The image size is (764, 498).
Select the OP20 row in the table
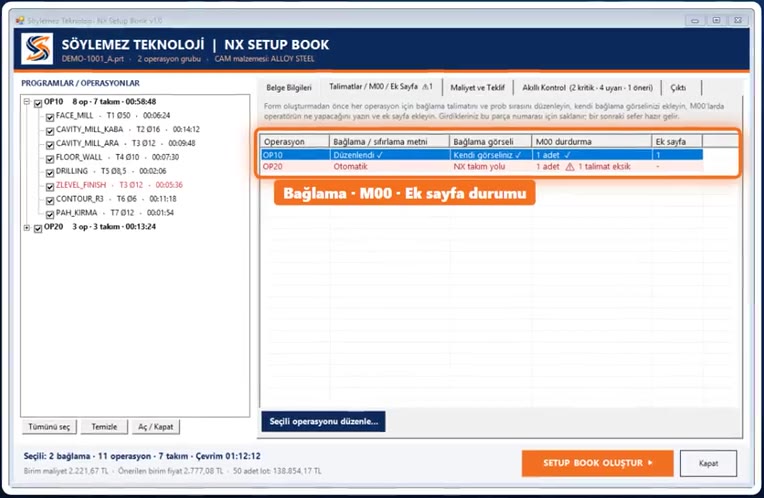pos(481,167)
